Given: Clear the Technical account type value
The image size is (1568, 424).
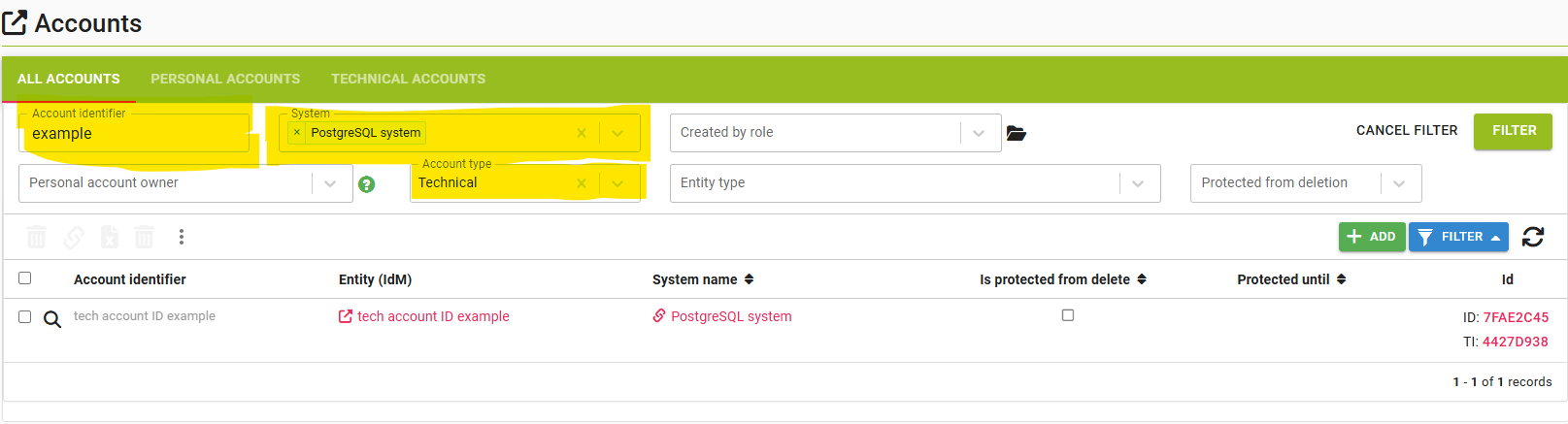Looking at the screenshot, I should (582, 183).
